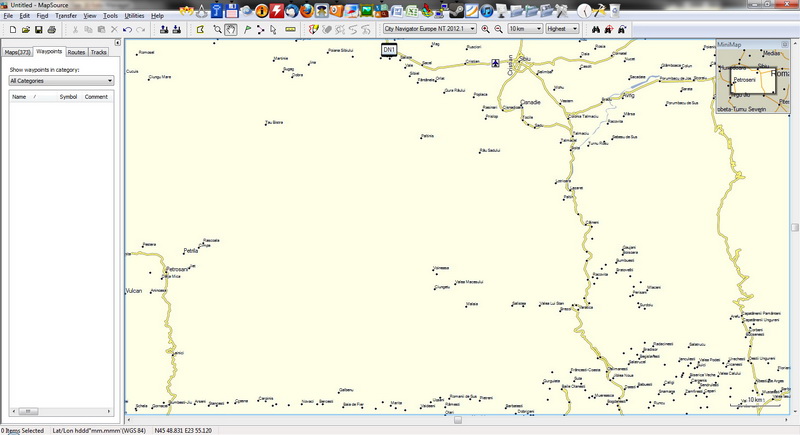Image resolution: width=800 pixels, height=435 pixels.
Task: Print the map with the printer icon
Action: (52, 30)
